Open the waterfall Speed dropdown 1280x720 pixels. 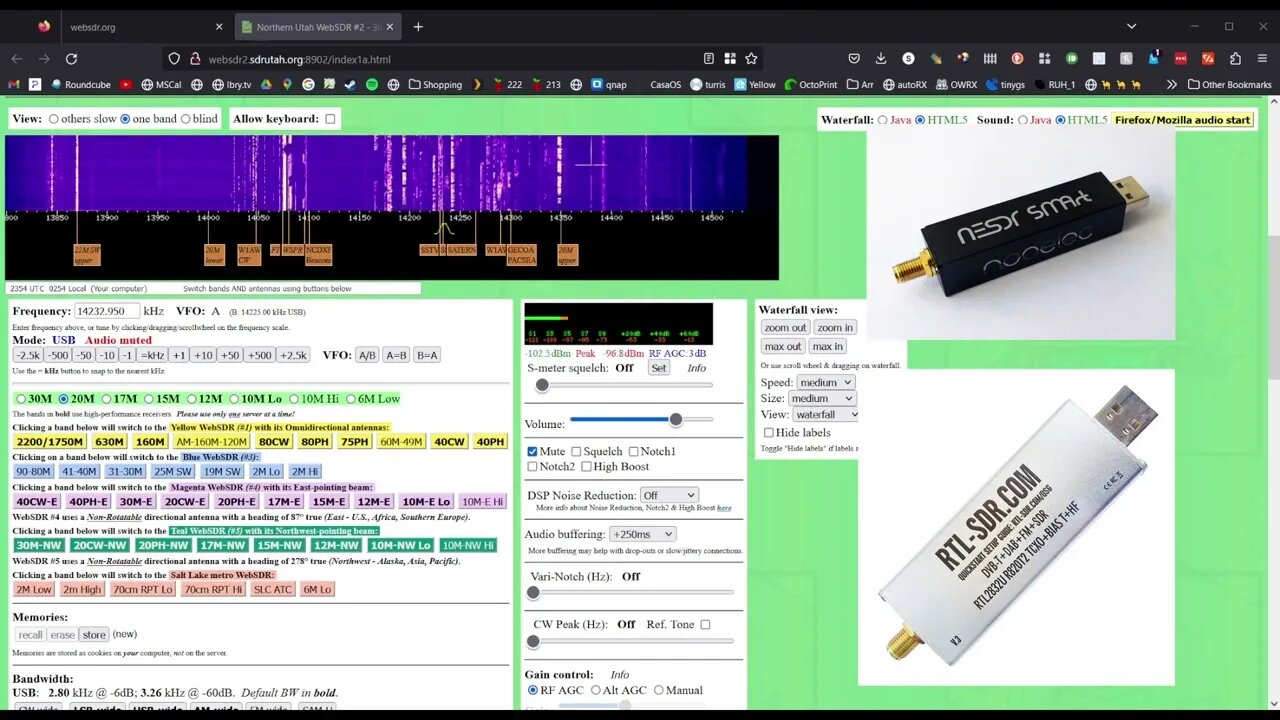825,382
